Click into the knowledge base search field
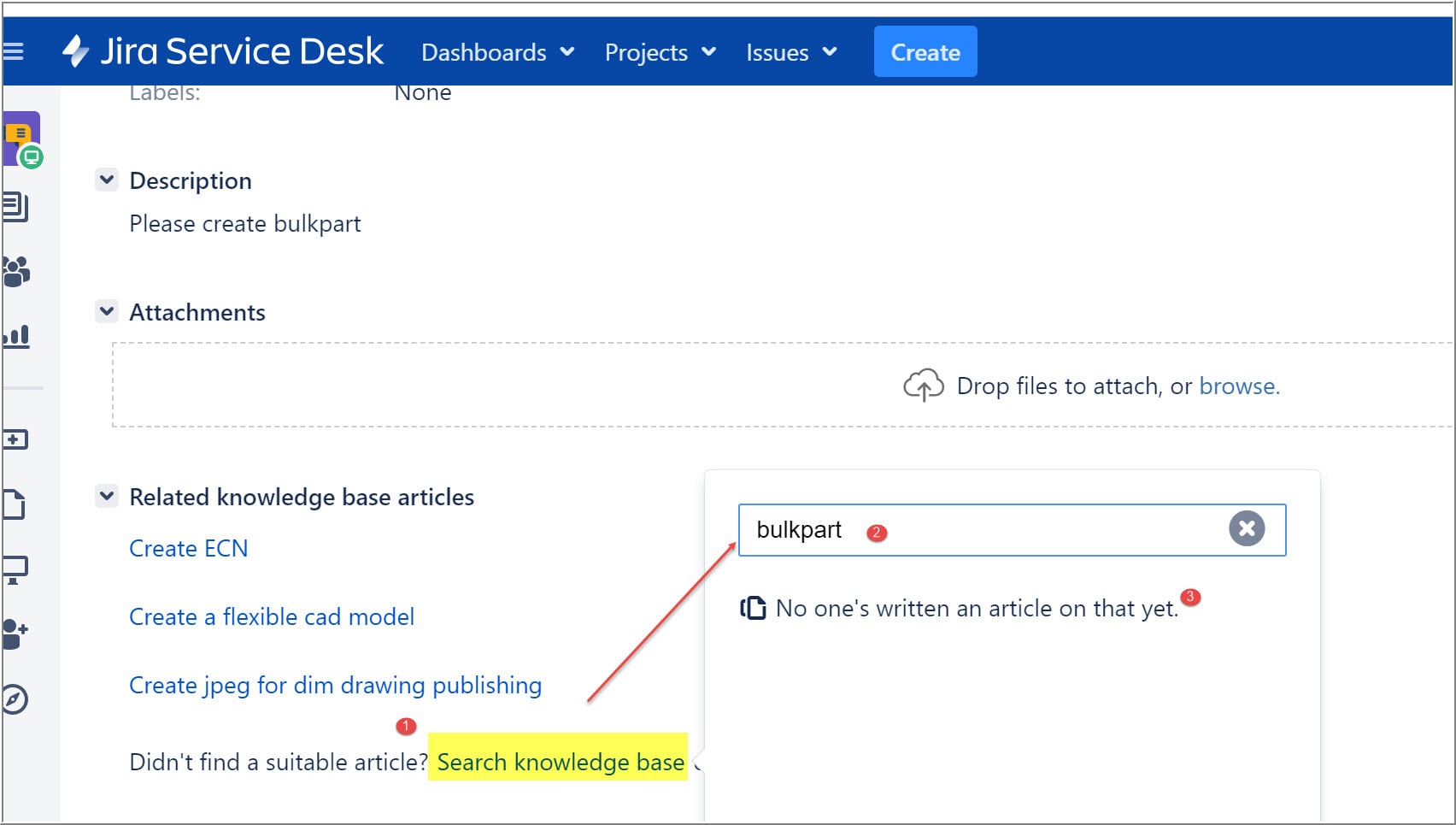 coord(983,530)
